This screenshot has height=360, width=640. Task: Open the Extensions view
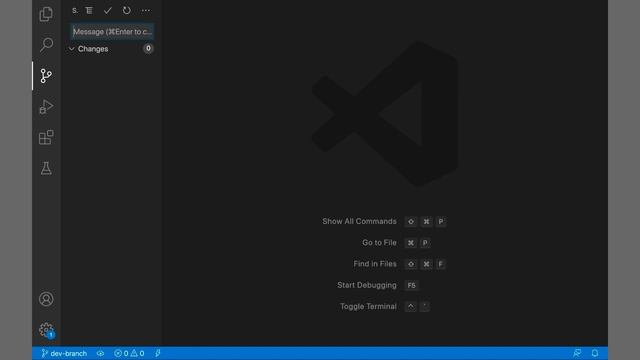(x=46, y=137)
